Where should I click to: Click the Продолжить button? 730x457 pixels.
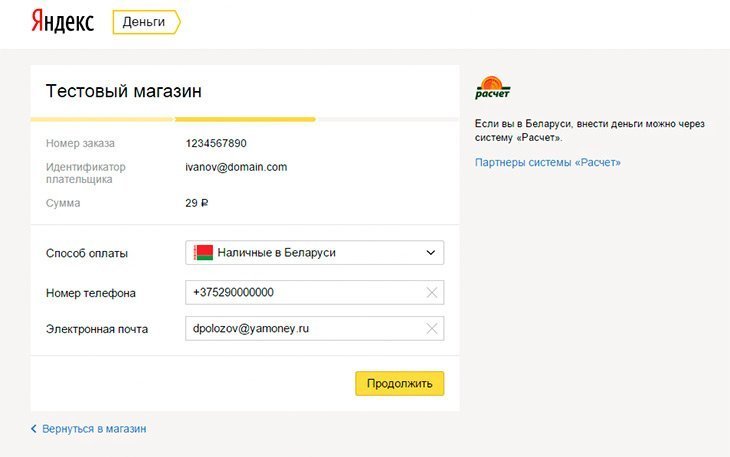point(399,383)
